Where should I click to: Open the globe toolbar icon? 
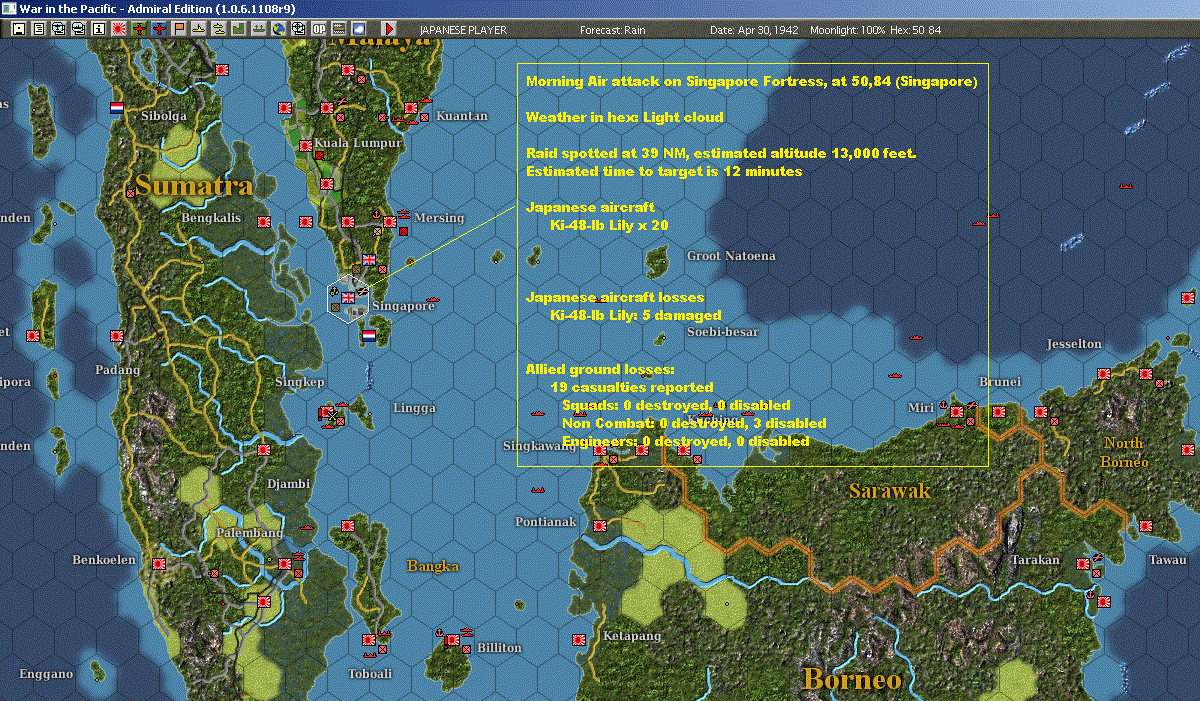pos(278,29)
